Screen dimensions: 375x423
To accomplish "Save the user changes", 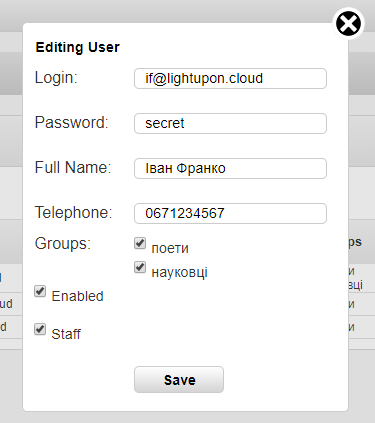I will tap(179, 380).
